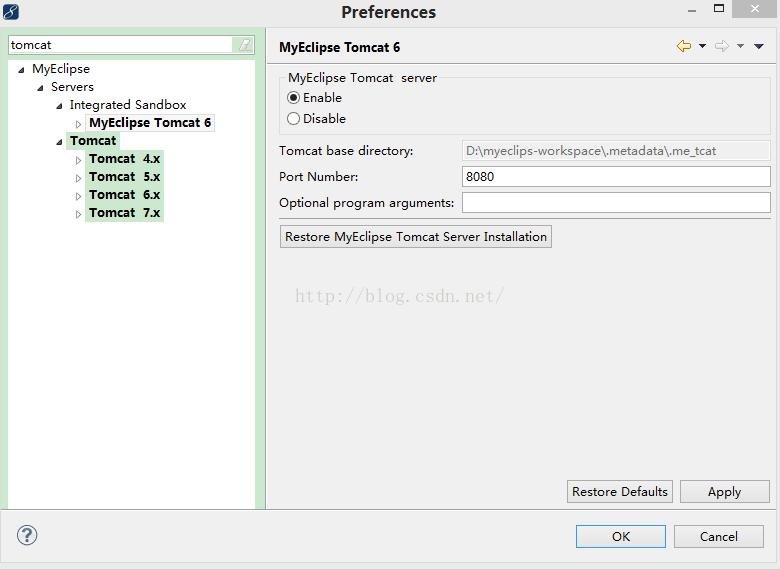Select the Enable radio button
The height and width of the screenshot is (570, 780).
click(x=293, y=97)
